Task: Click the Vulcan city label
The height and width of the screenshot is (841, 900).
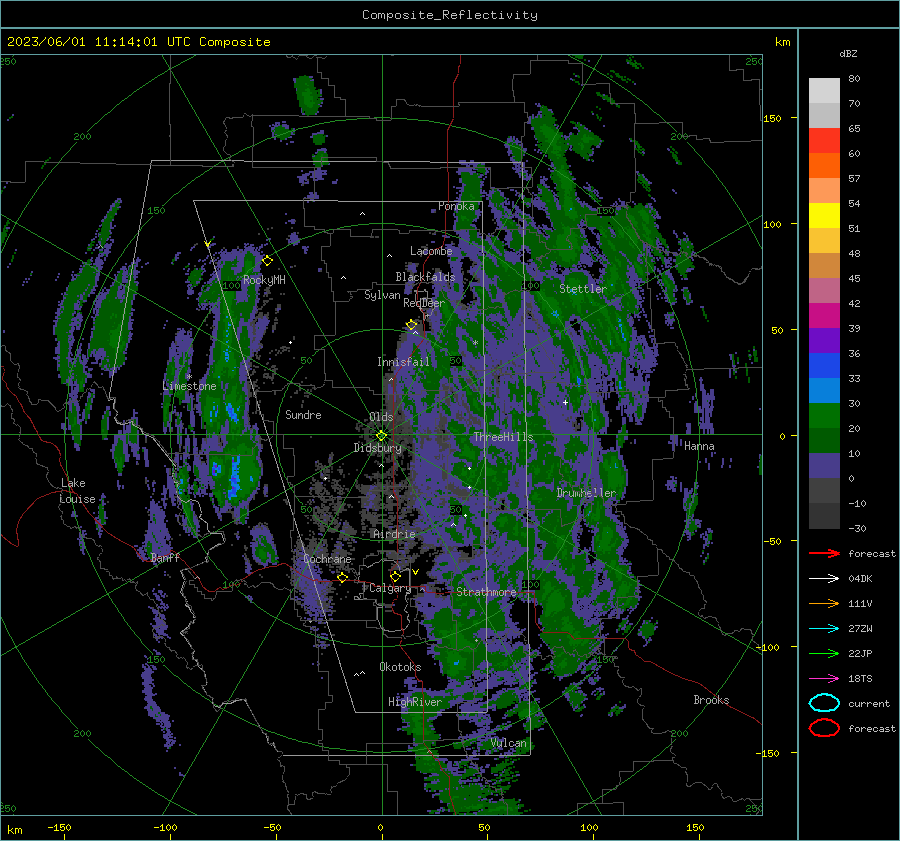Action: coord(508,743)
